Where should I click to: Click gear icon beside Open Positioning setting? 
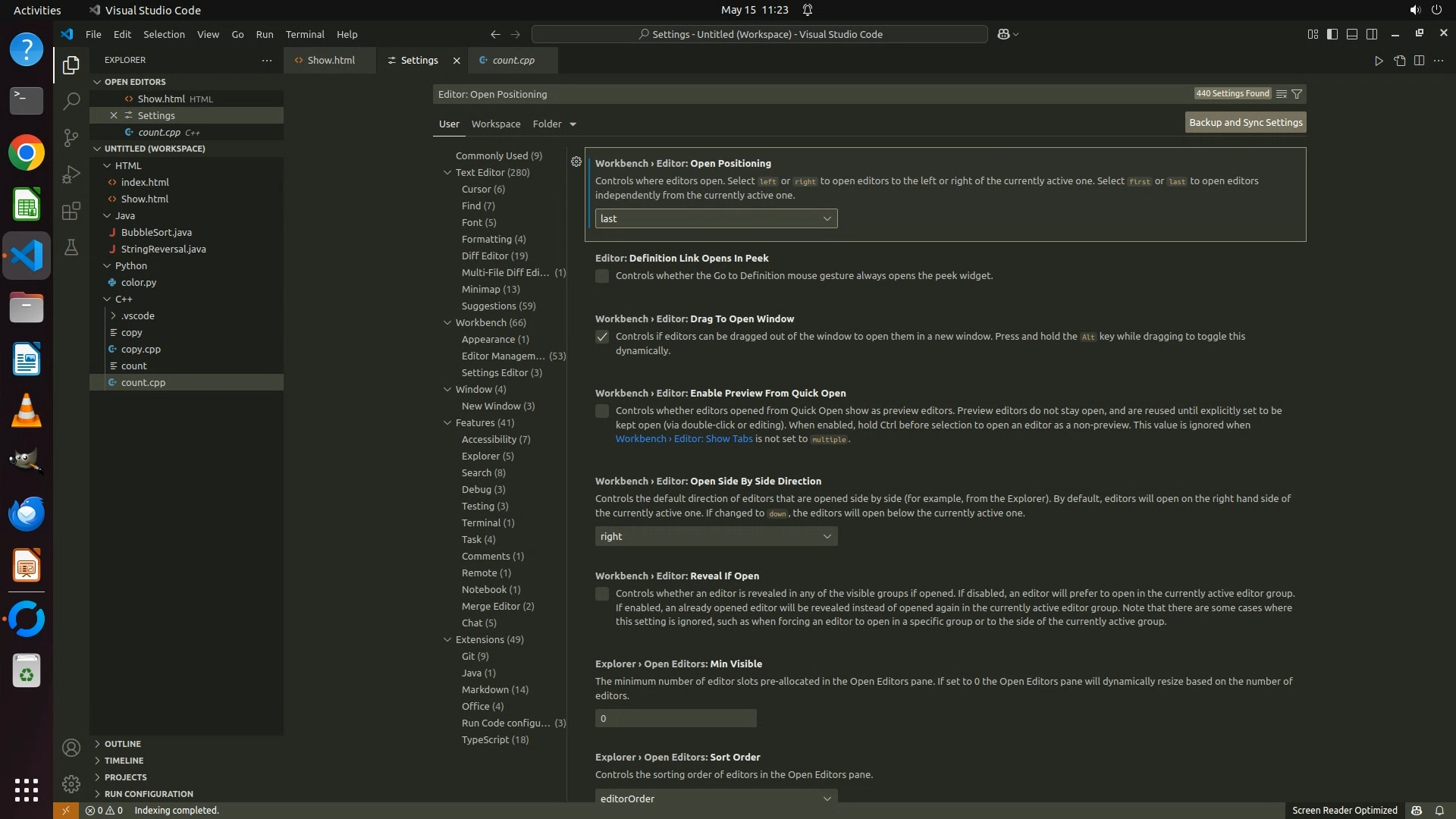click(x=576, y=162)
